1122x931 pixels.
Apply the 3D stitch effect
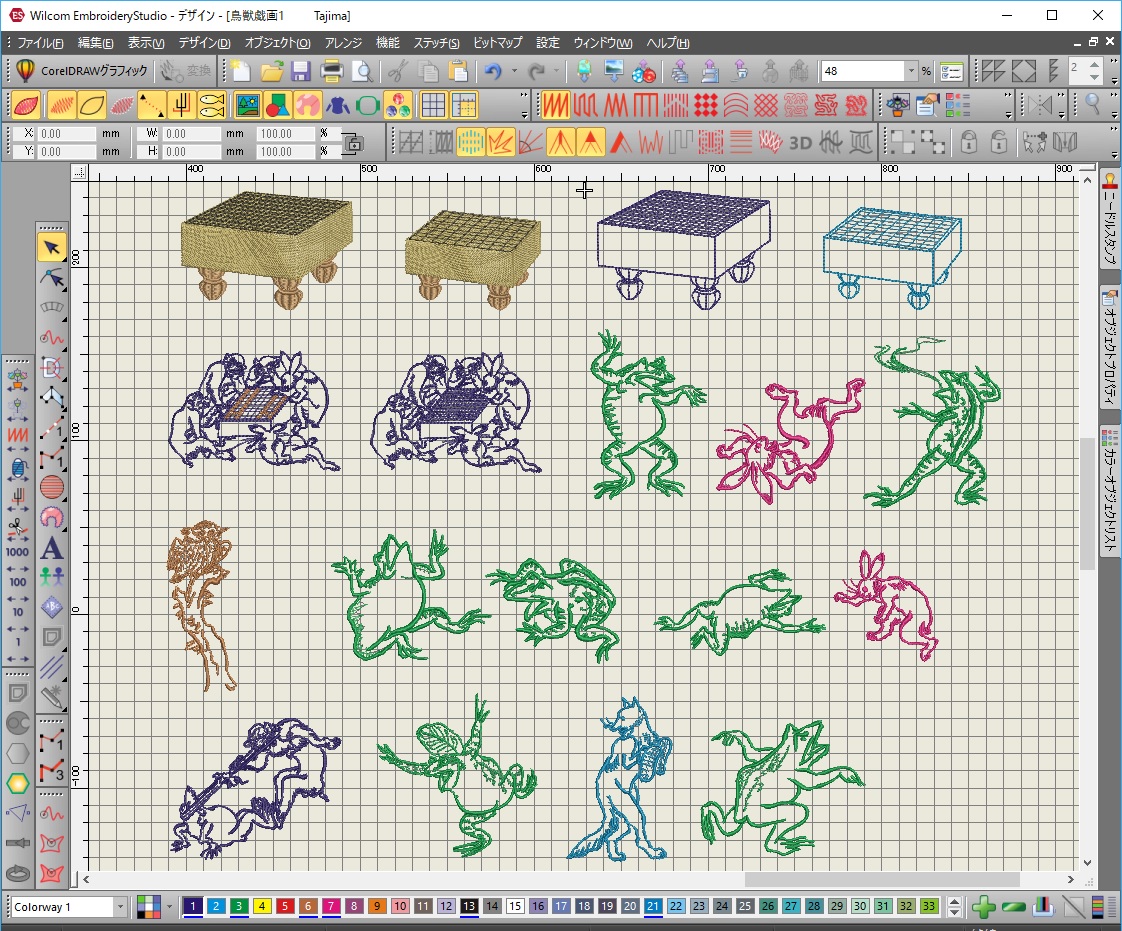tap(800, 142)
